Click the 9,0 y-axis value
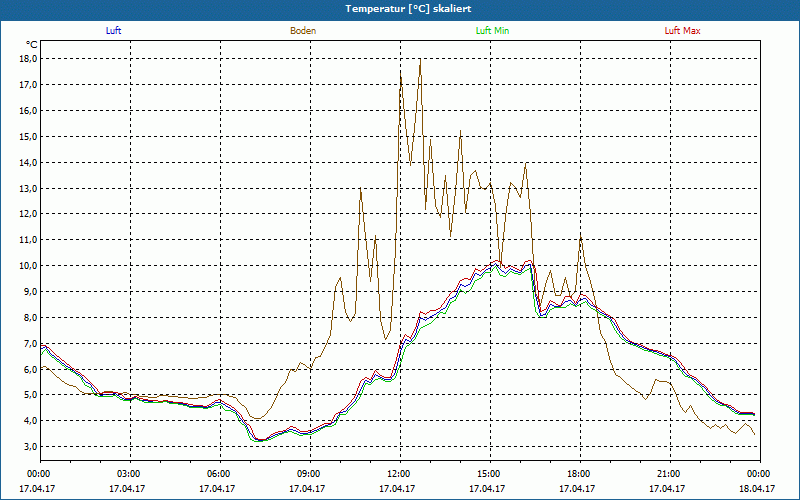 coord(30,291)
